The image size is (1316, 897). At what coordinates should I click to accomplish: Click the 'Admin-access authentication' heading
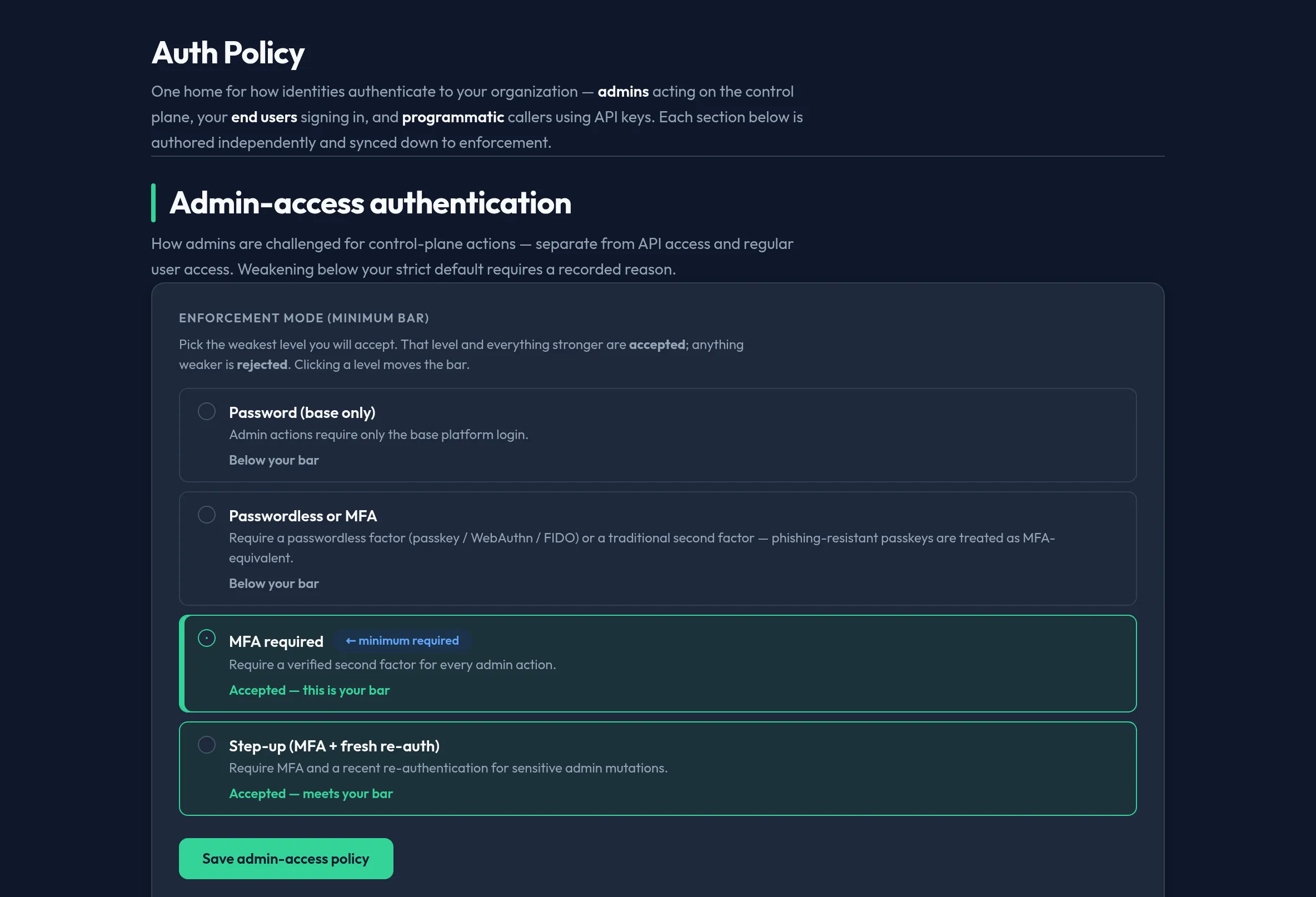pos(370,203)
